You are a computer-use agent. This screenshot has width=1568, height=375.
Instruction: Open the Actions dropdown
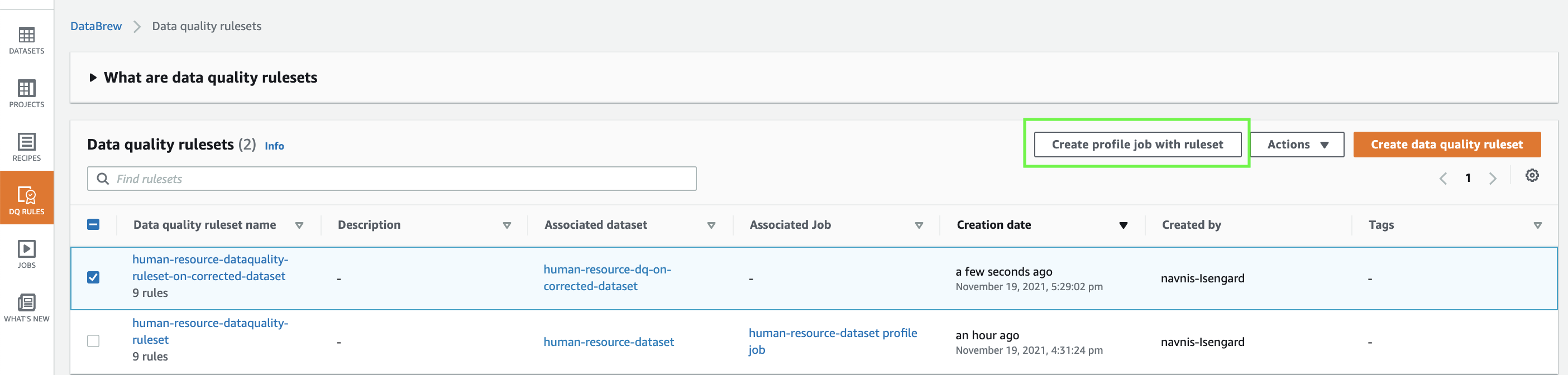tap(1297, 145)
